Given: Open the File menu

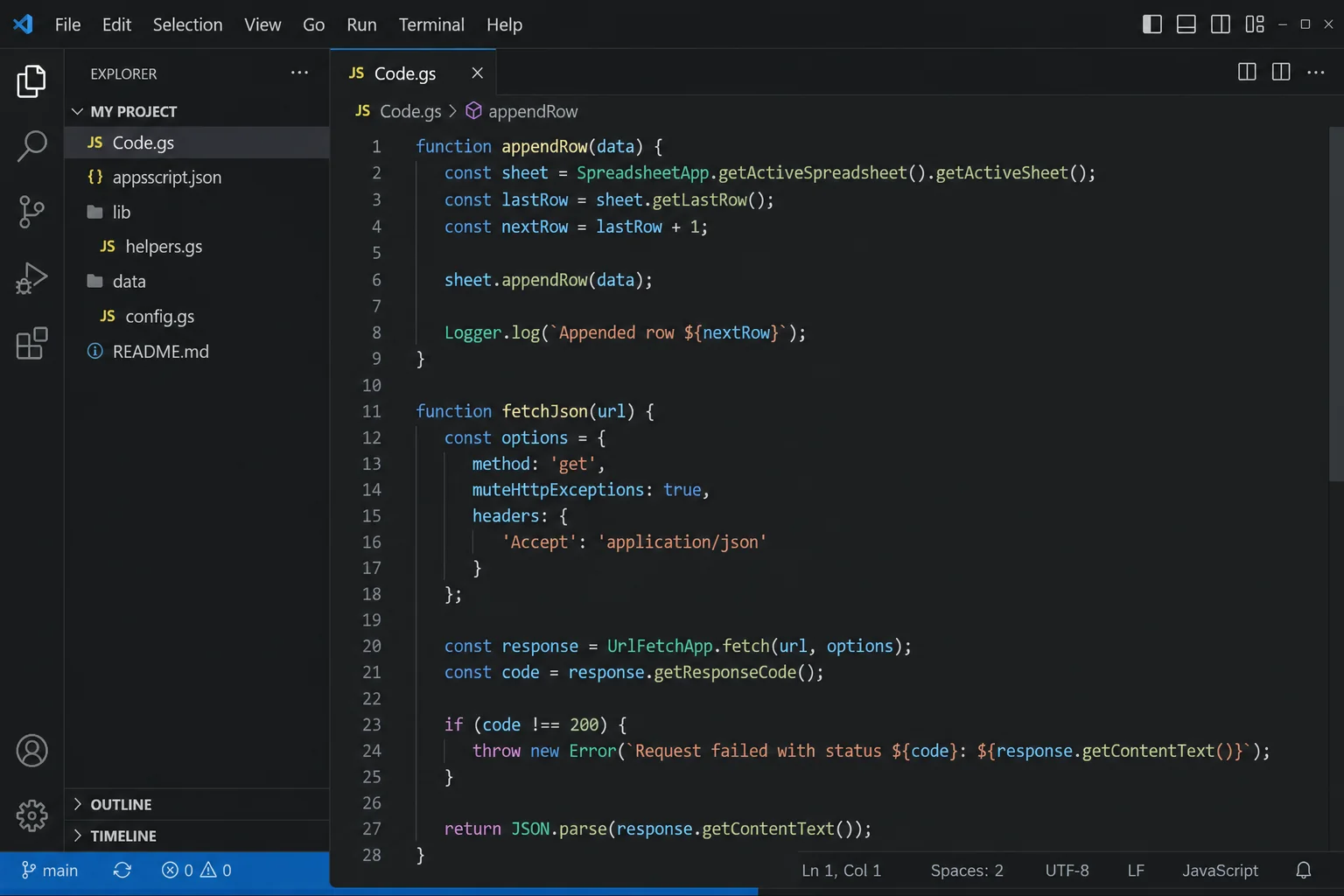Looking at the screenshot, I should (x=67, y=24).
